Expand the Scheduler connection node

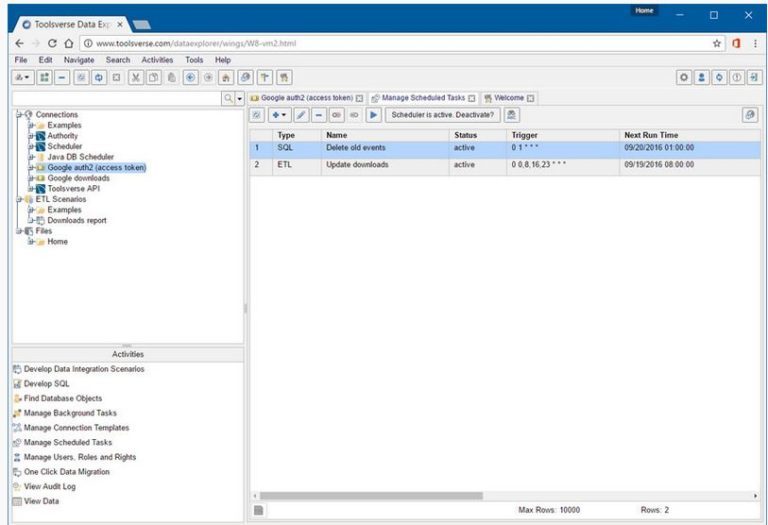[30, 146]
